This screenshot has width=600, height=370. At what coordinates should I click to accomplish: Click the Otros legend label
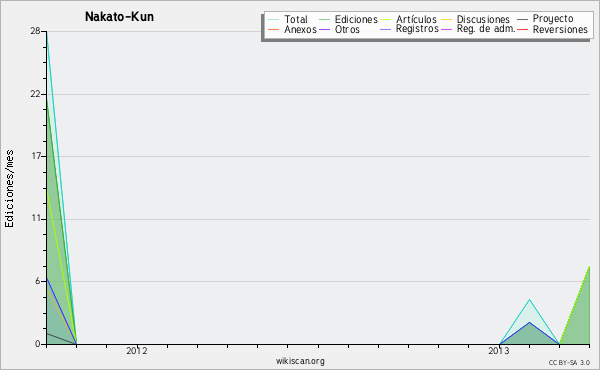347,29
